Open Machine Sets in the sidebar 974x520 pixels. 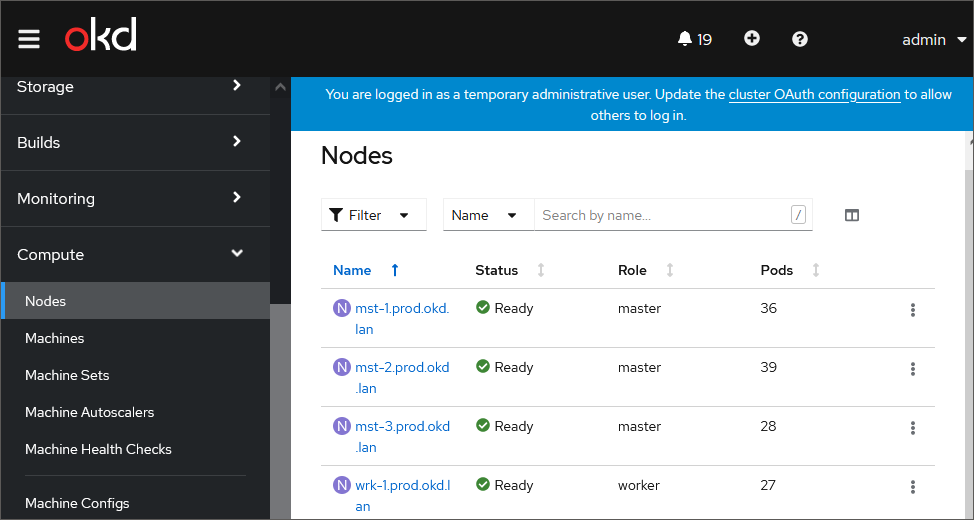67,375
